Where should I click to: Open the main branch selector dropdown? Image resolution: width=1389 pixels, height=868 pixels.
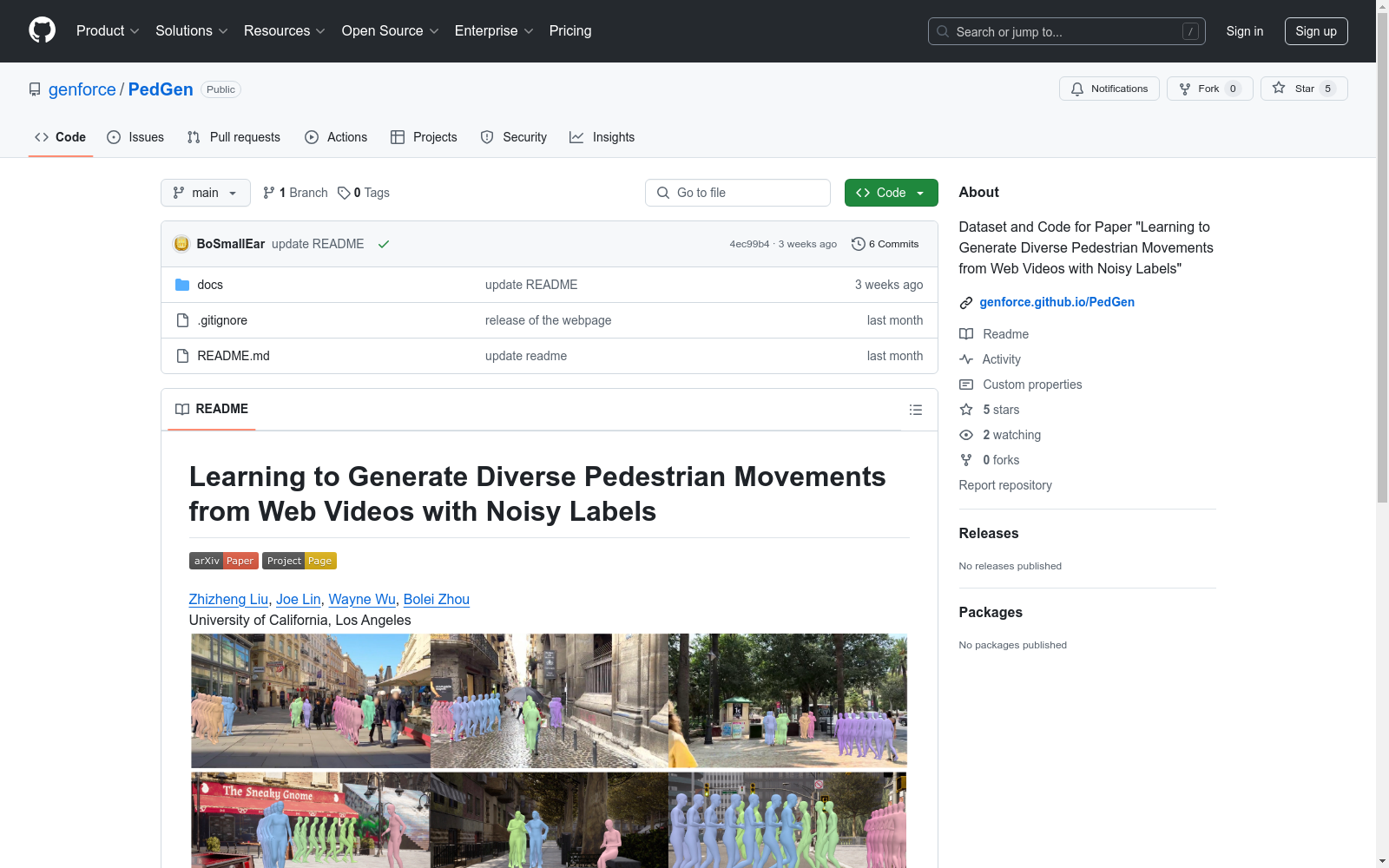[x=206, y=193]
